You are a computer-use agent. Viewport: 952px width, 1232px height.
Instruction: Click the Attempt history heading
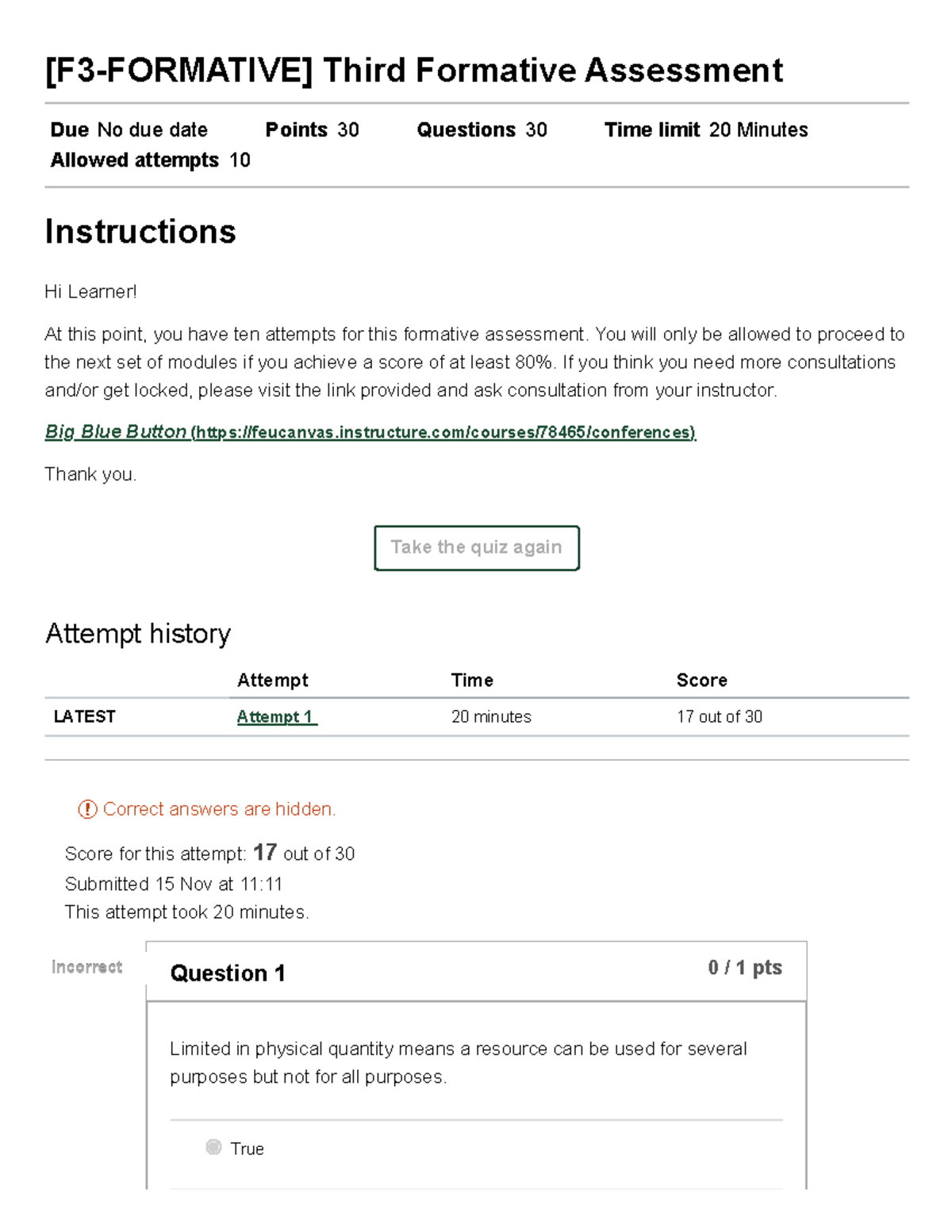tap(136, 633)
